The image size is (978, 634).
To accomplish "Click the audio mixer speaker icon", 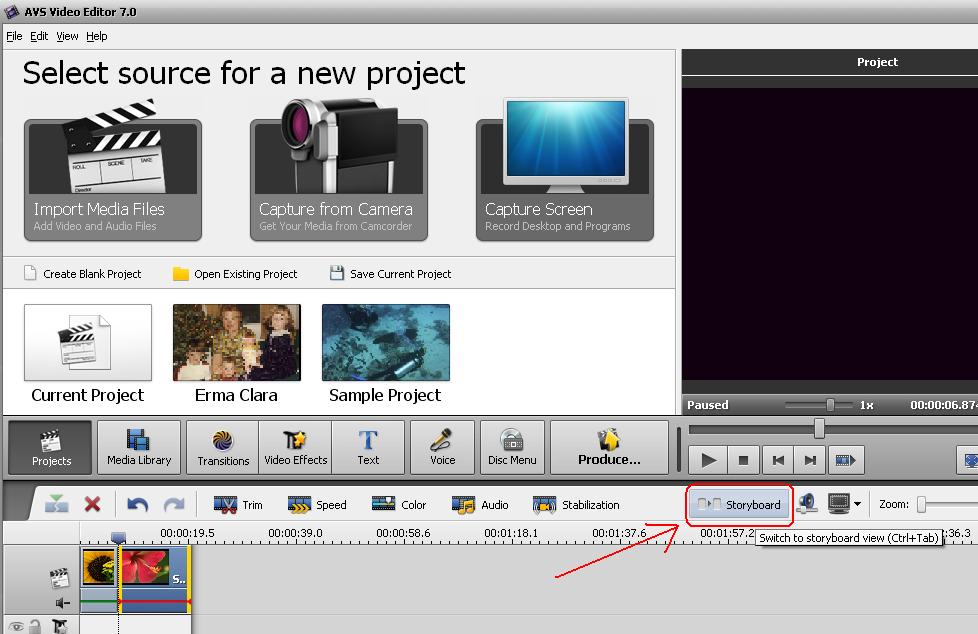I will (x=808, y=504).
